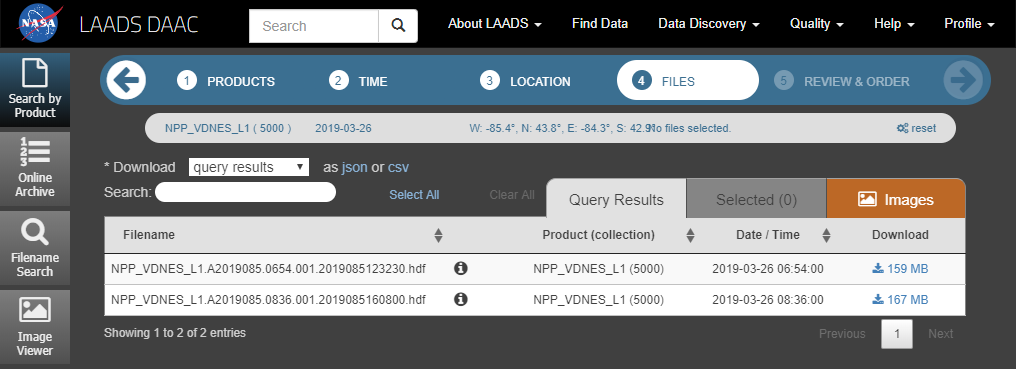The width and height of the screenshot is (1016, 369).
Task: Expand the About LAADS menu
Action: point(495,24)
